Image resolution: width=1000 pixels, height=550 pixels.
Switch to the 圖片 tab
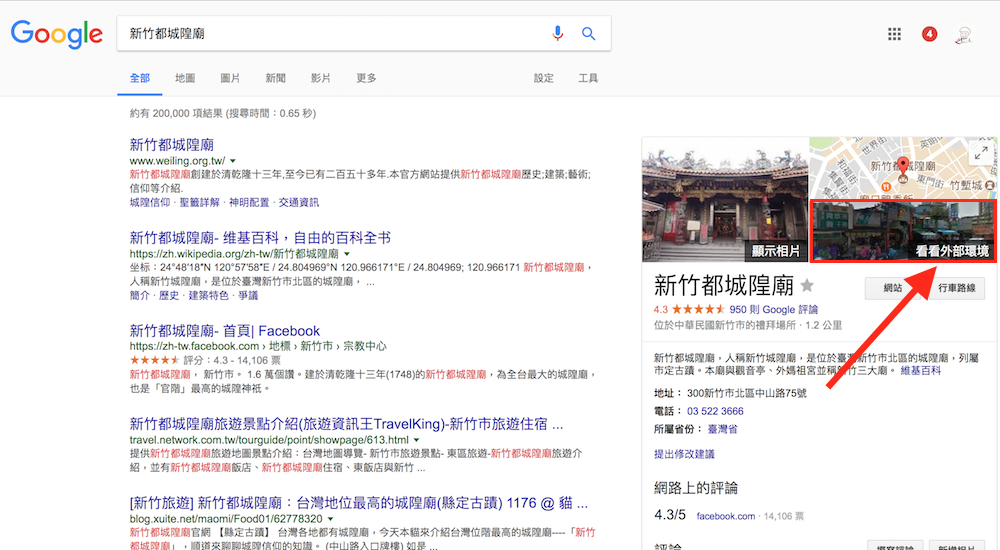coord(230,78)
